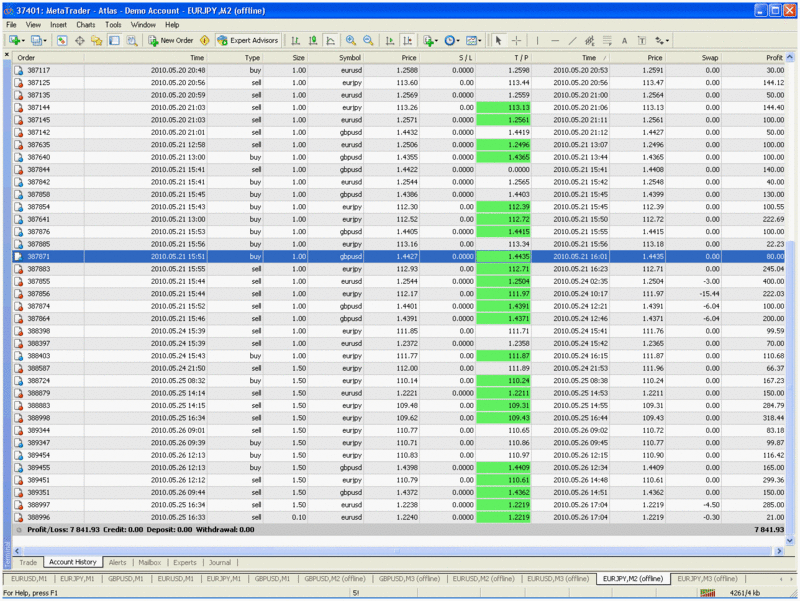
Task: Expand the new chart dropdown arrow
Action: pyautogui.click(x=24, y=41)
